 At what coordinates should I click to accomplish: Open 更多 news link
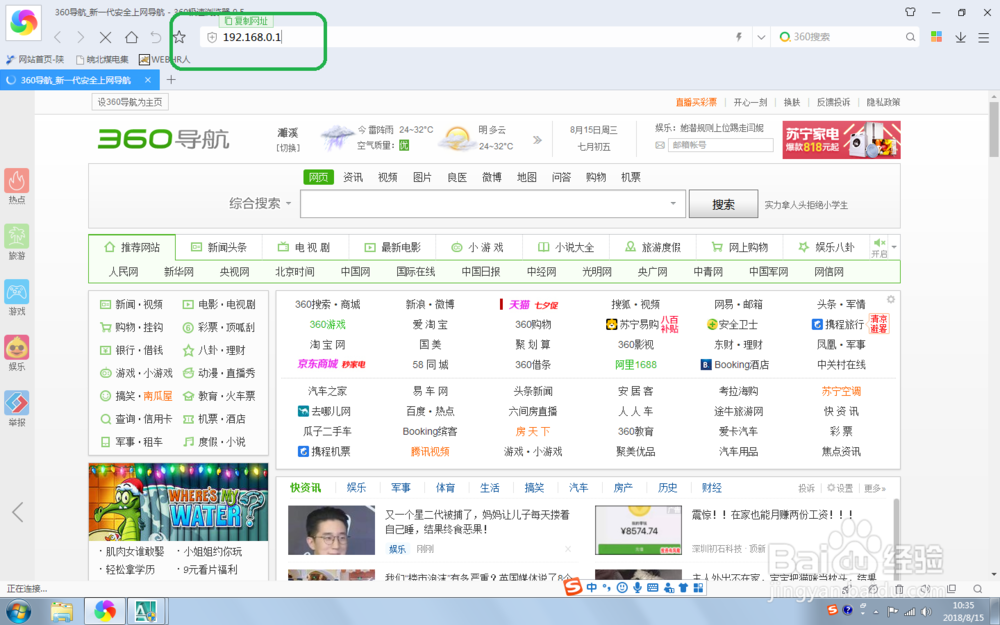tap(874, 488)
